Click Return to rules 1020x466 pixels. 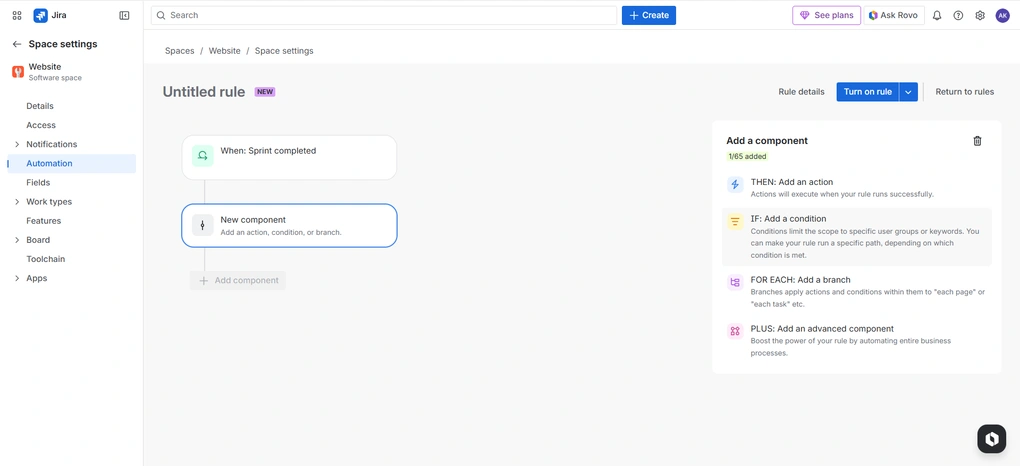pyautogui.click(x=965, y=92)
